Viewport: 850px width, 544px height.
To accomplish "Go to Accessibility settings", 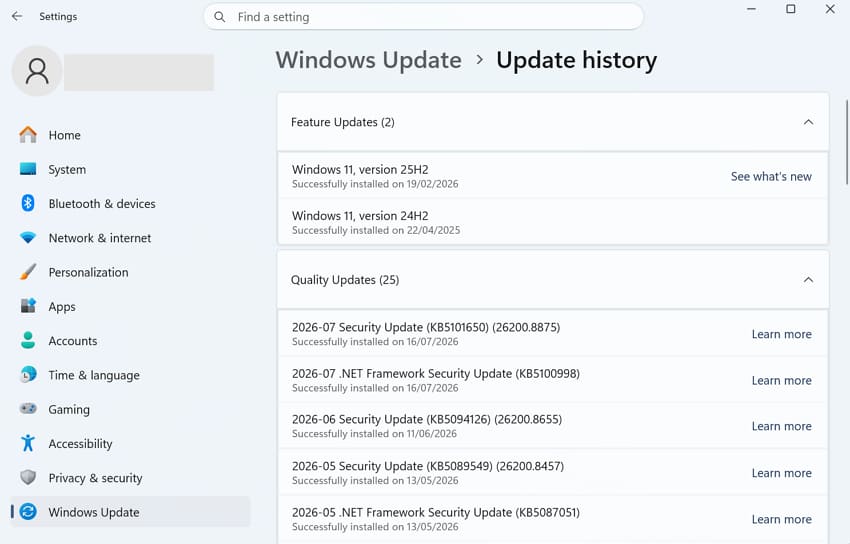I will click(130, 443).
